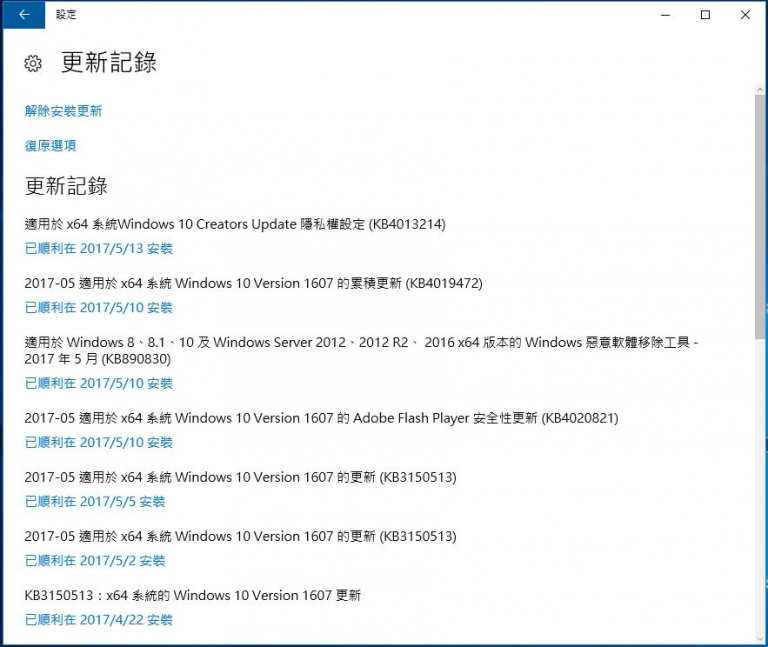Close the 設定 window
768x647 pixels.
[745, 15]
